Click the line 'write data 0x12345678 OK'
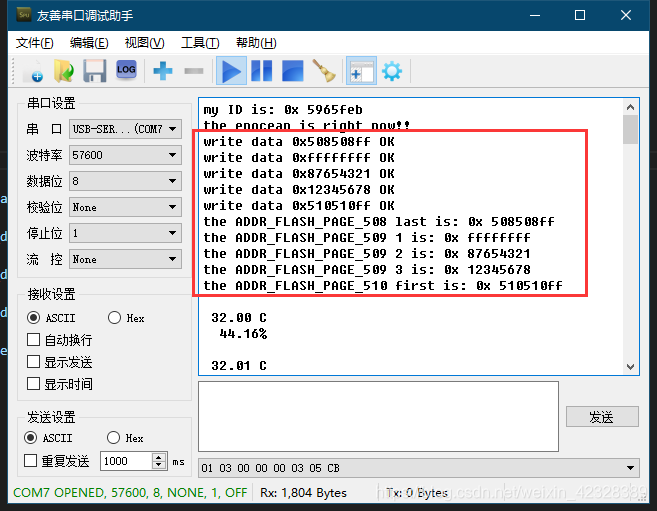Screen dimensions: 657x511 [x=299, y=189]
